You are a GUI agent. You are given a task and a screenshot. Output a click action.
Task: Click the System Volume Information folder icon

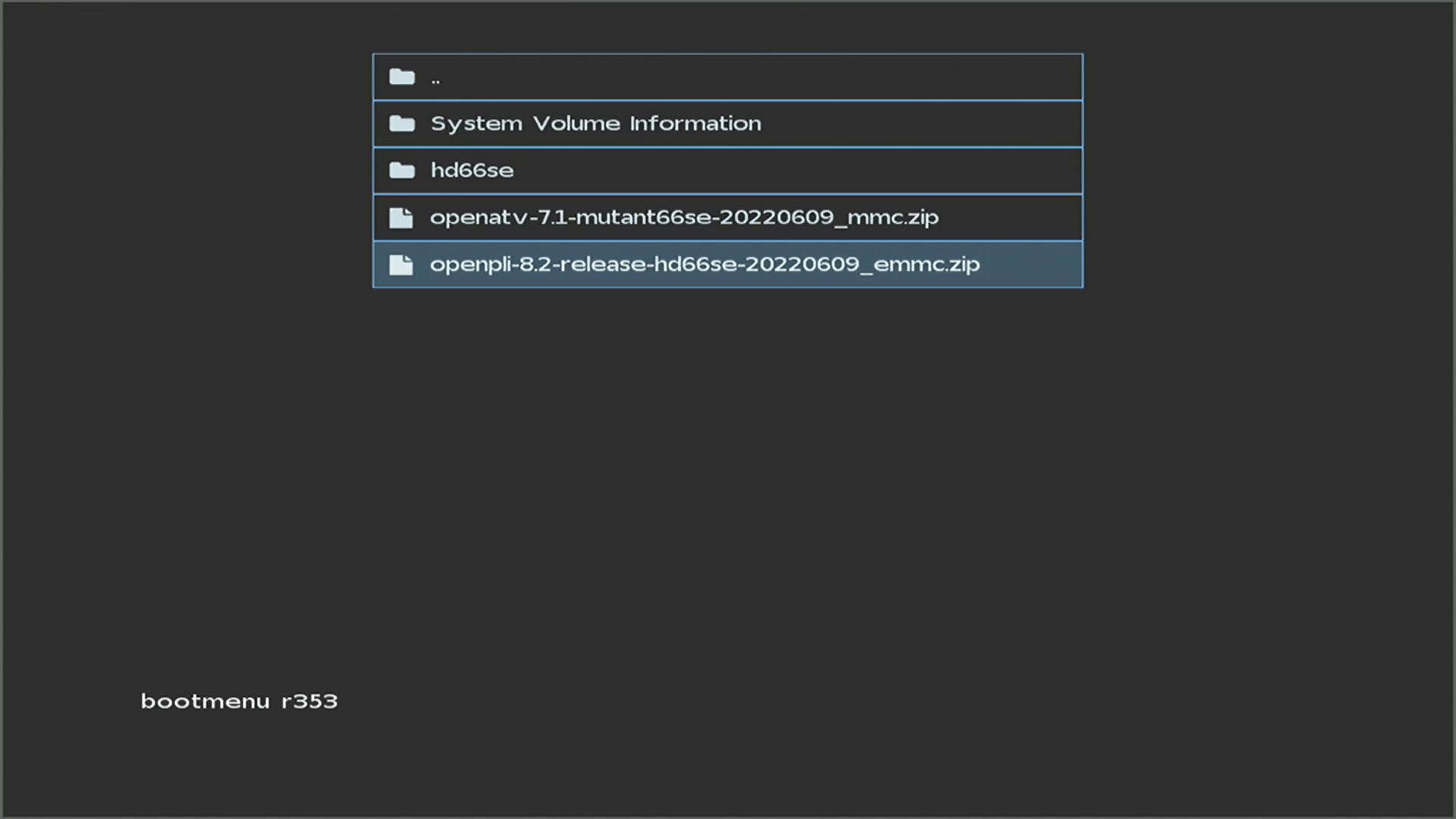(402, 124)
